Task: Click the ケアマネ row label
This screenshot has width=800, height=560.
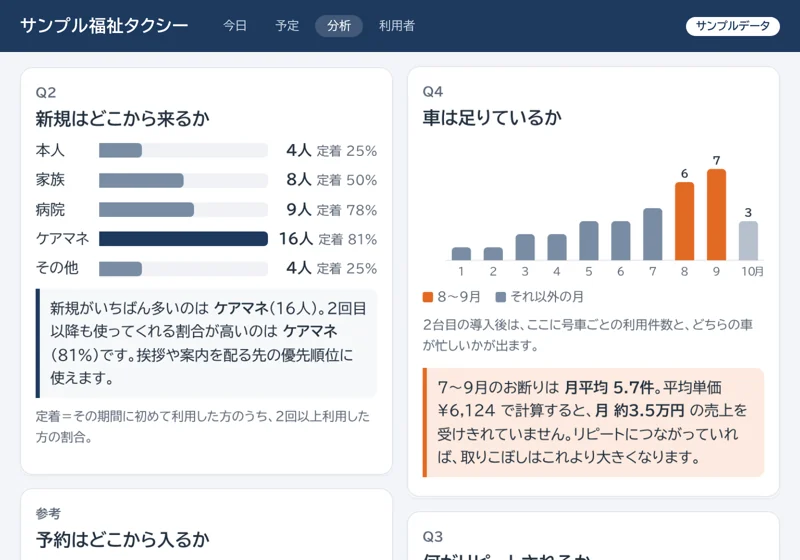Action: (x=62, y=238)
